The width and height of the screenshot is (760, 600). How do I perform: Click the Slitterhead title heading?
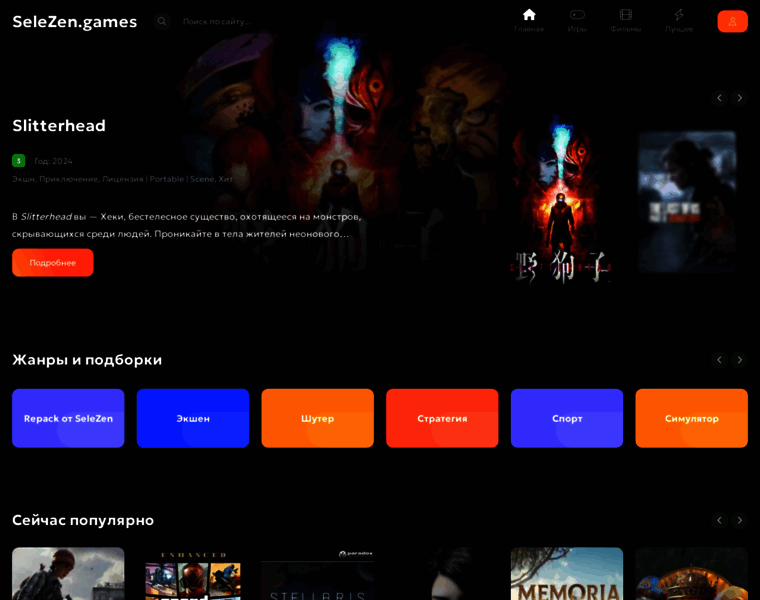coord(59,126)
